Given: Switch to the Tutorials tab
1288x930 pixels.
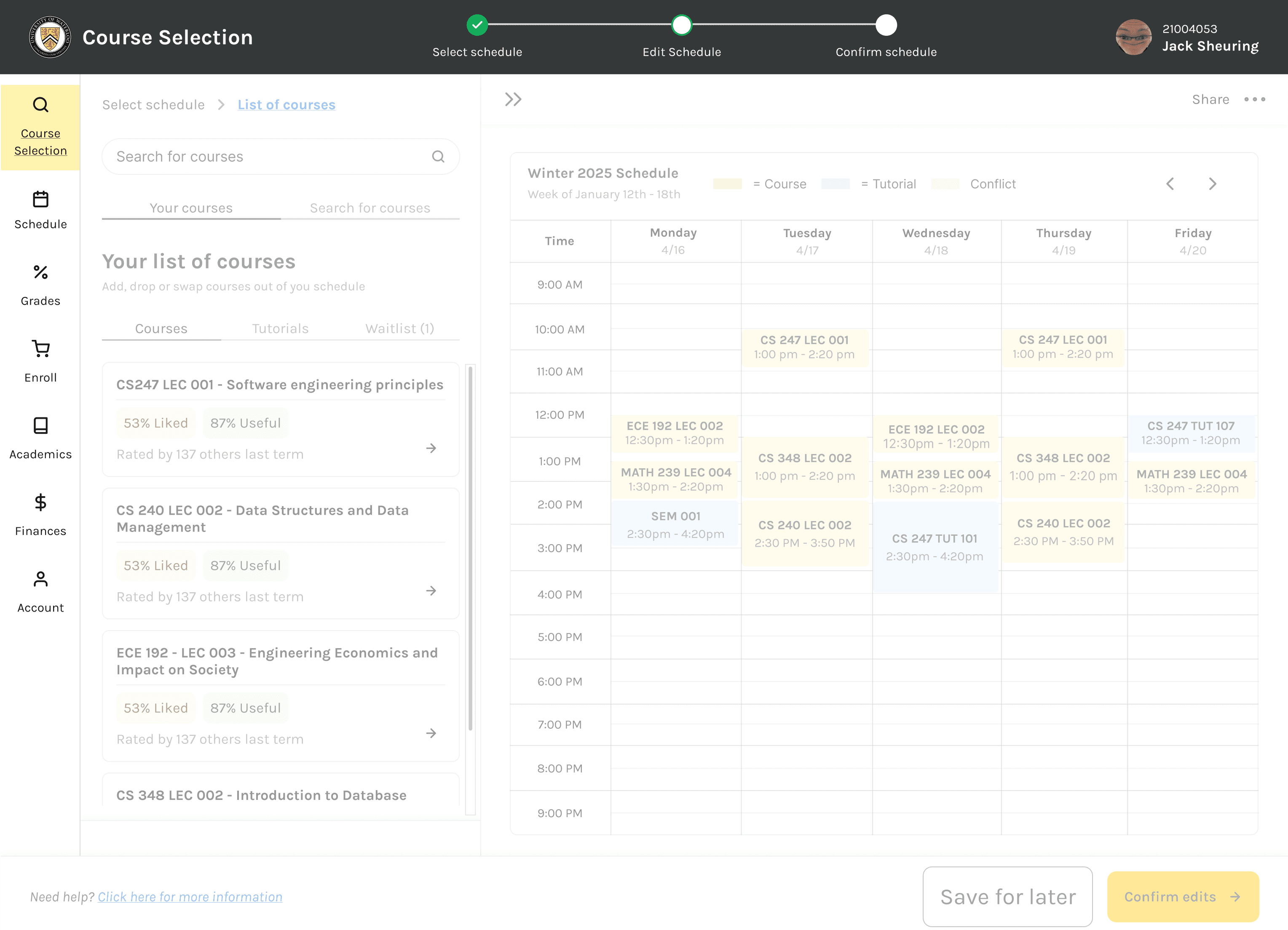Looking at the screenshot, I should click(280, 329).
